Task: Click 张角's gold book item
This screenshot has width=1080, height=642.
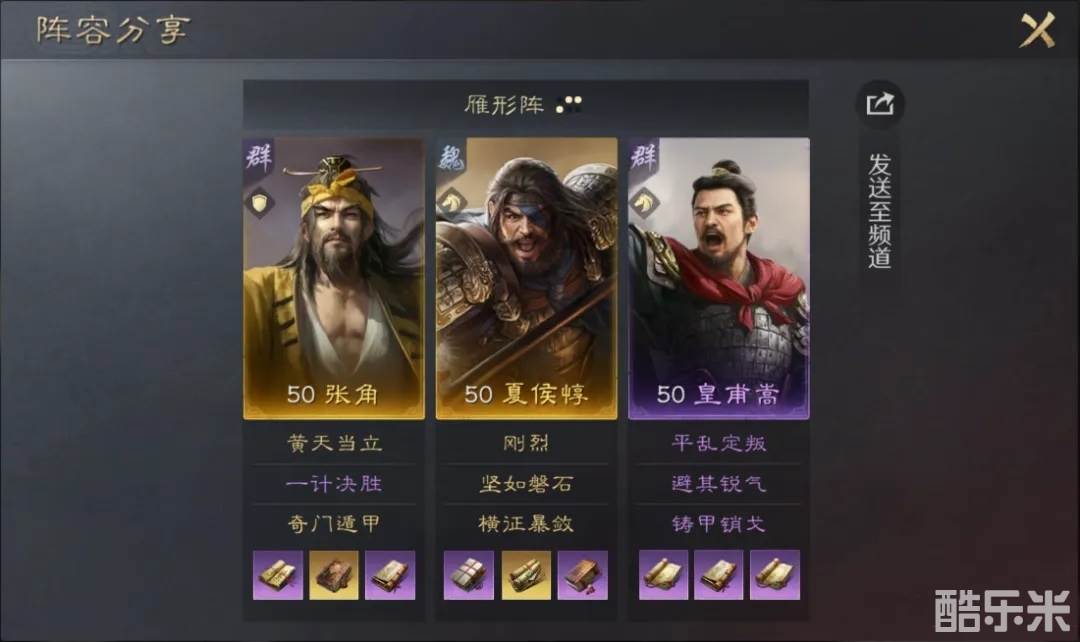Action: (334, 574)
